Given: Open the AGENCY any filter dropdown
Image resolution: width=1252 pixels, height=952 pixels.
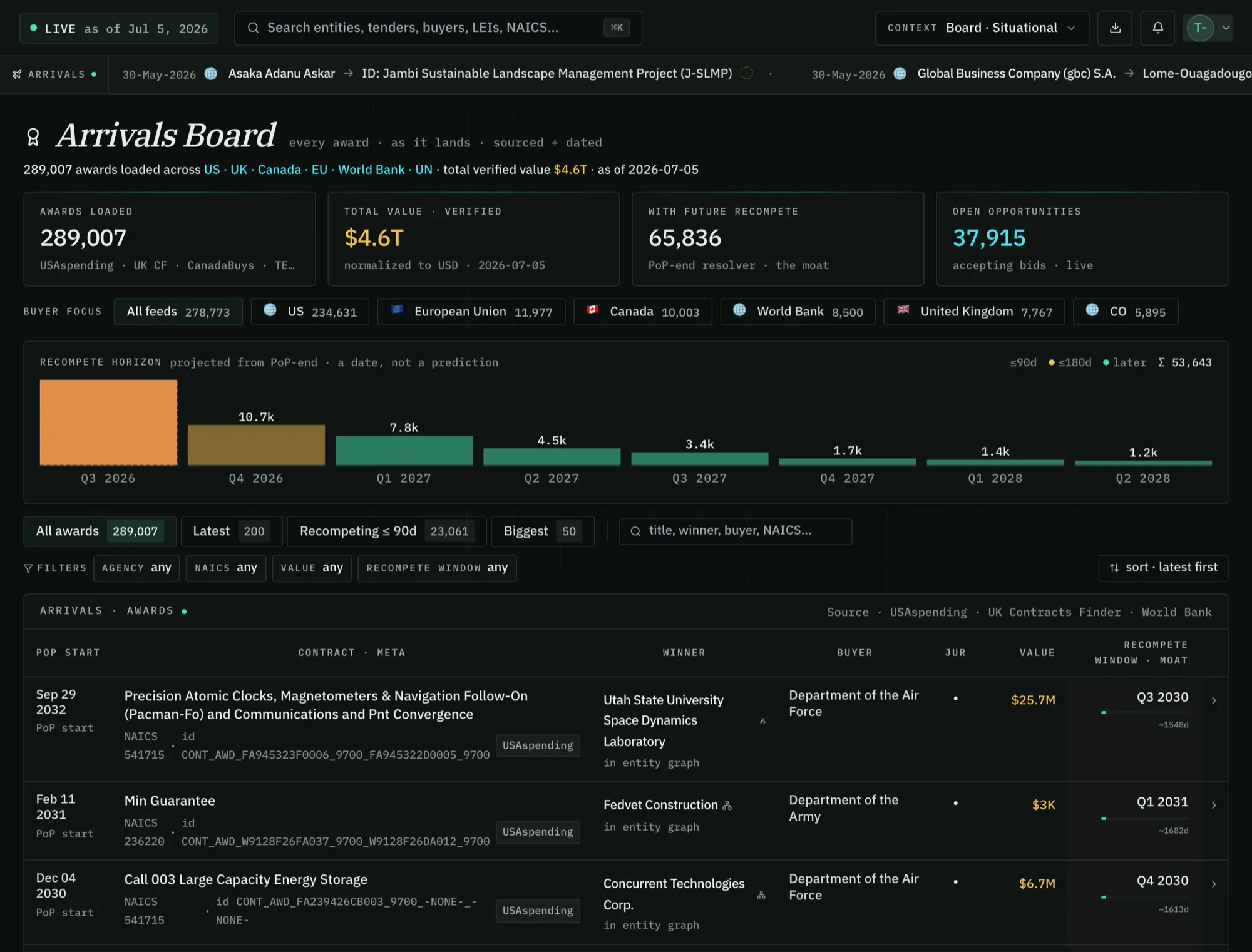Looking at the screenshot, I should click(x=136, y=568).
